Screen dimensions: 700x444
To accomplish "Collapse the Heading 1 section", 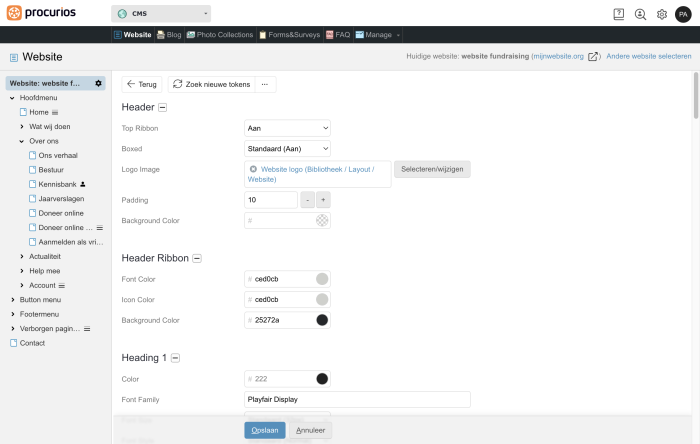I will pyautogui.click(x=175, y=358).
